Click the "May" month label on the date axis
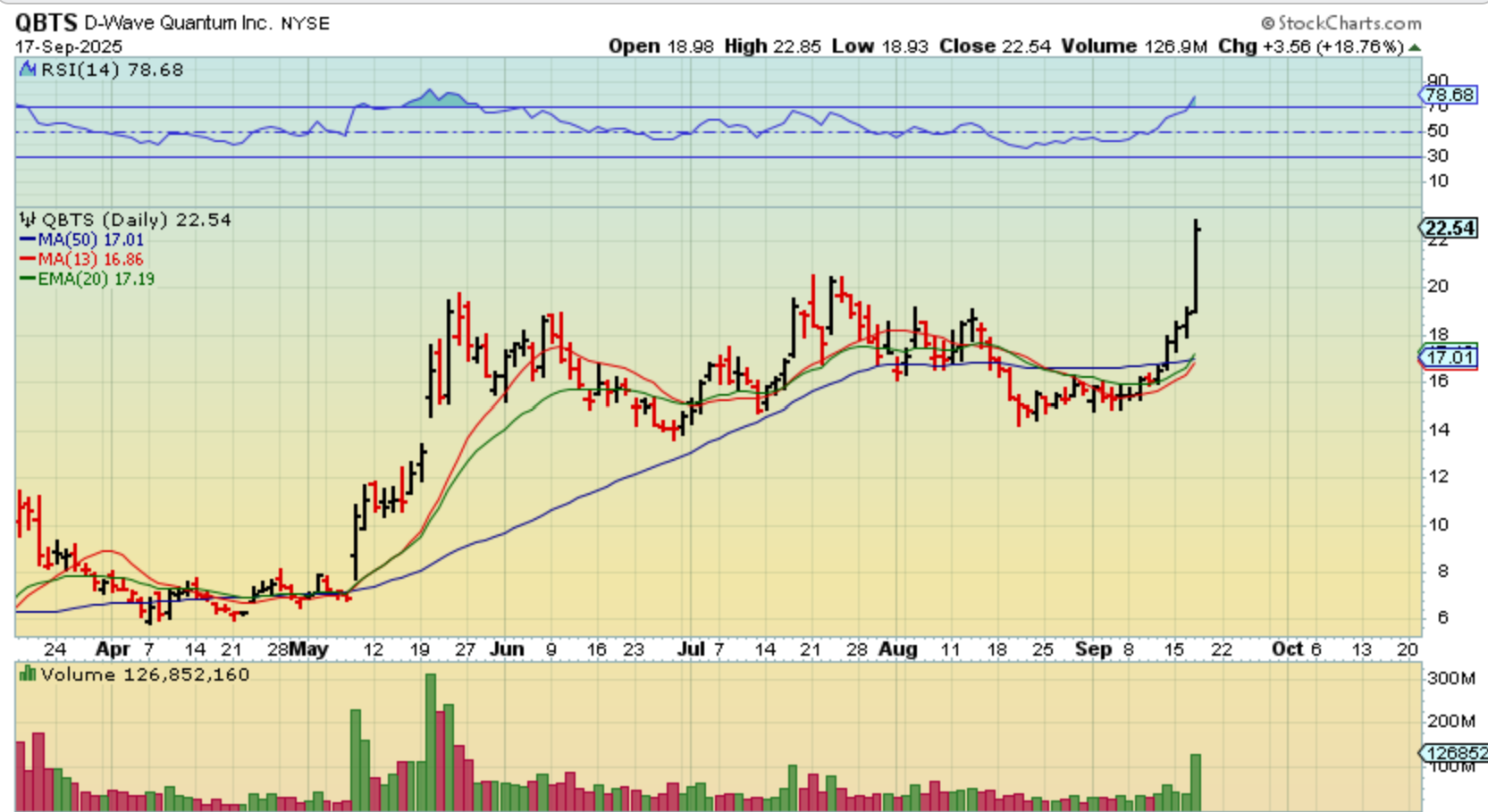1488x812 pixels. [x=308, y=649]
